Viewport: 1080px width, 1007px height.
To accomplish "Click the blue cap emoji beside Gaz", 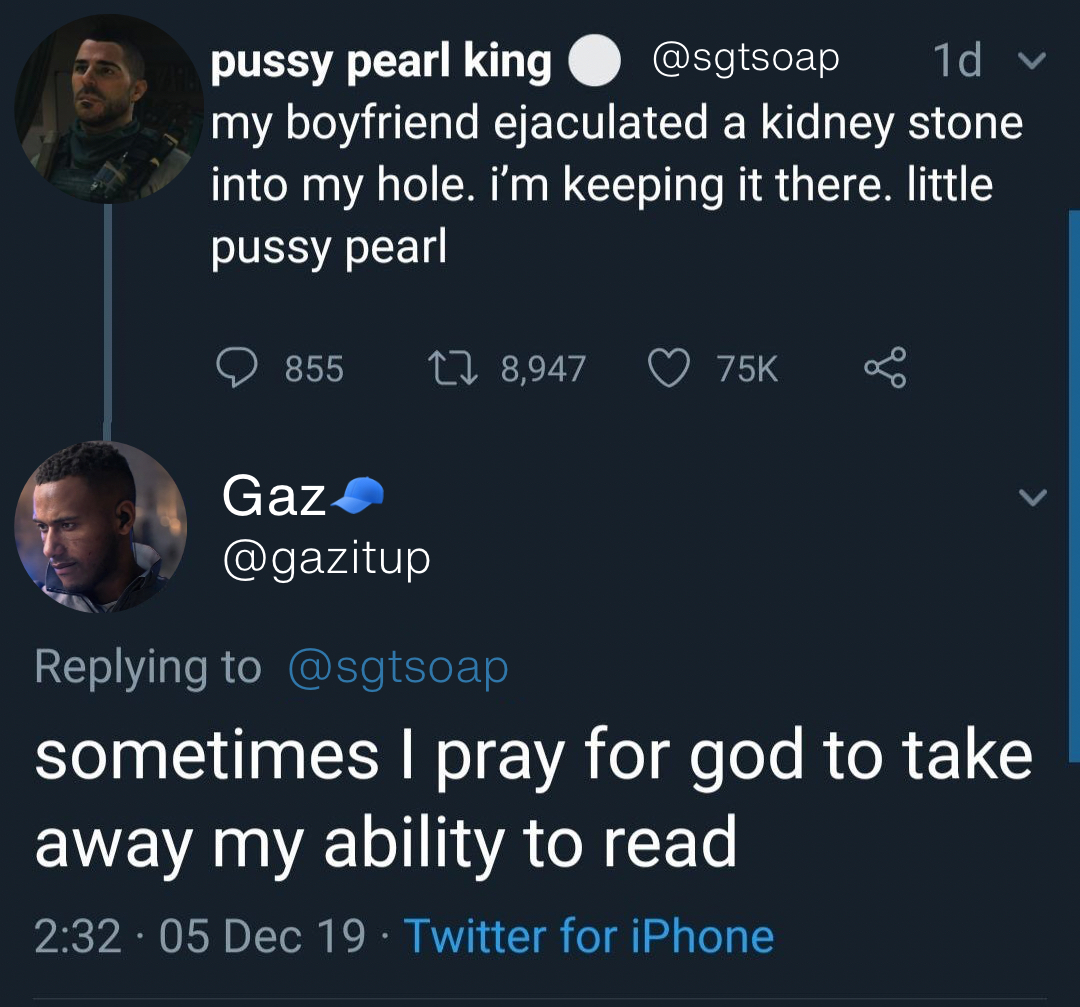I will coord(358,494).
